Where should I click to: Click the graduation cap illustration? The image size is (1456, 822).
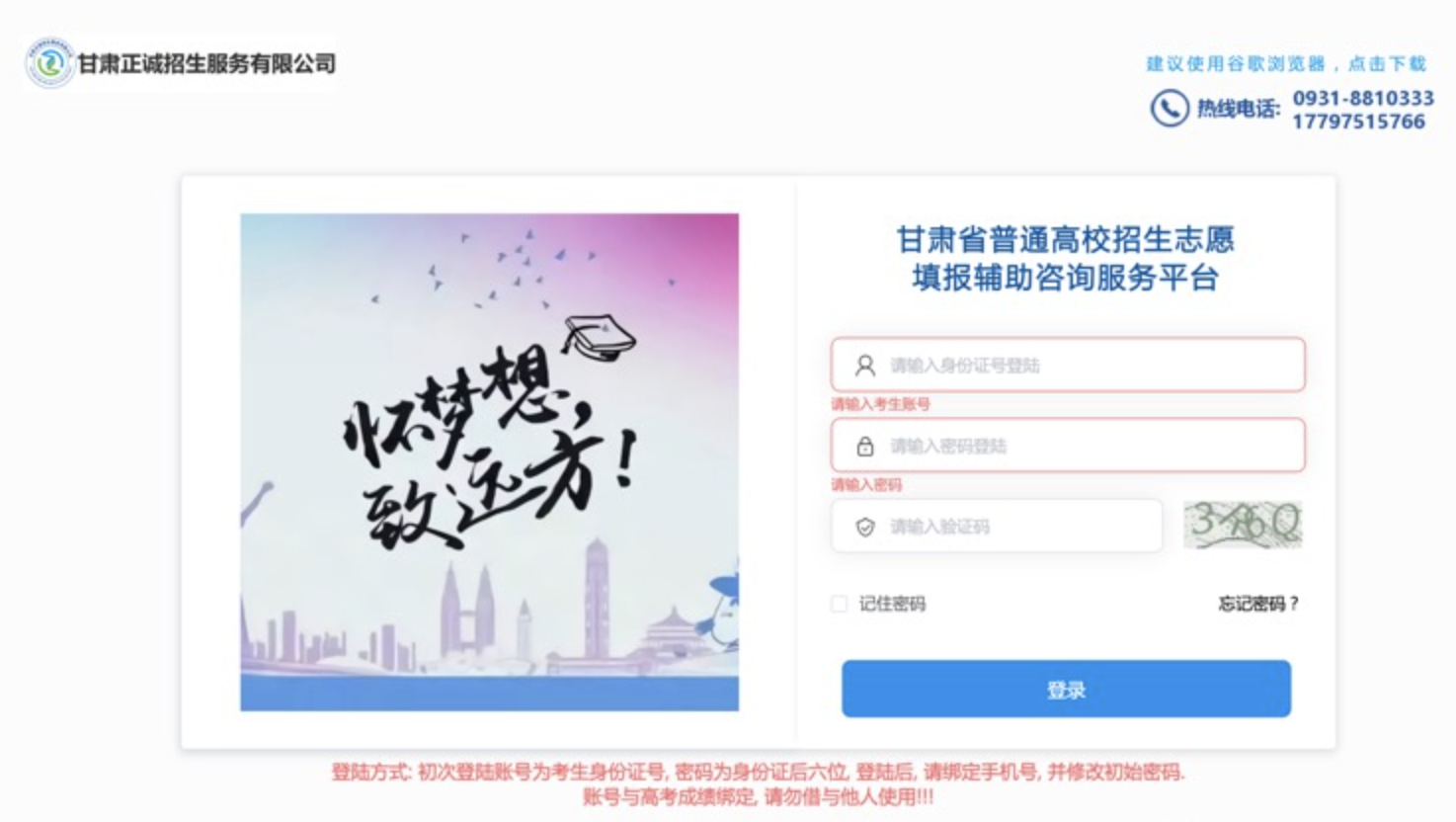point(599,337)
